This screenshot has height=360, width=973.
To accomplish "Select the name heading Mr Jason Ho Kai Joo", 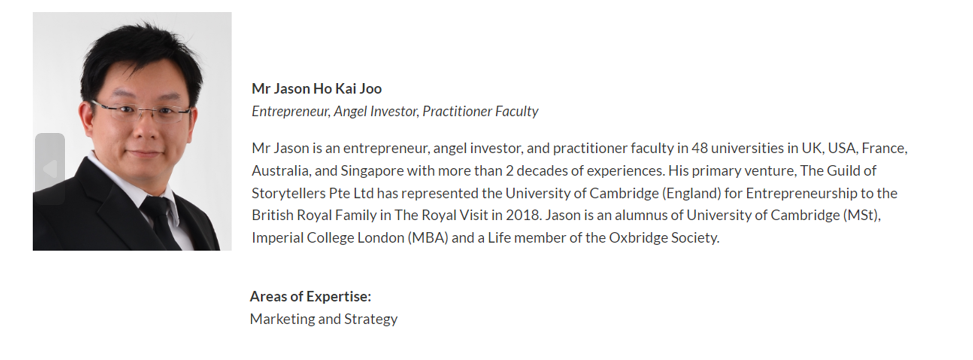I will [x=316, y=89].
